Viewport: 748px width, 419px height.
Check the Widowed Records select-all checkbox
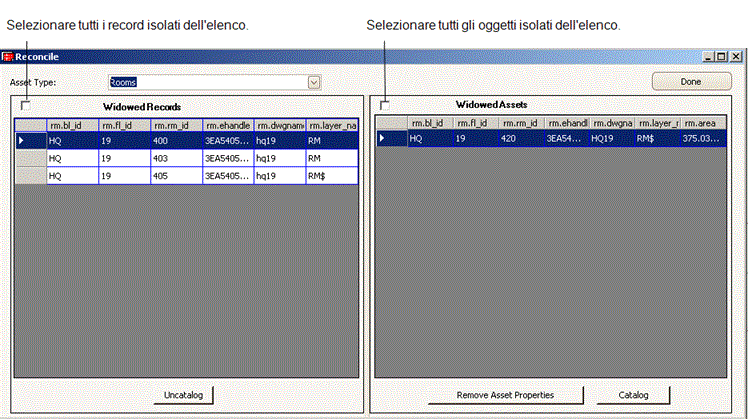26,105
